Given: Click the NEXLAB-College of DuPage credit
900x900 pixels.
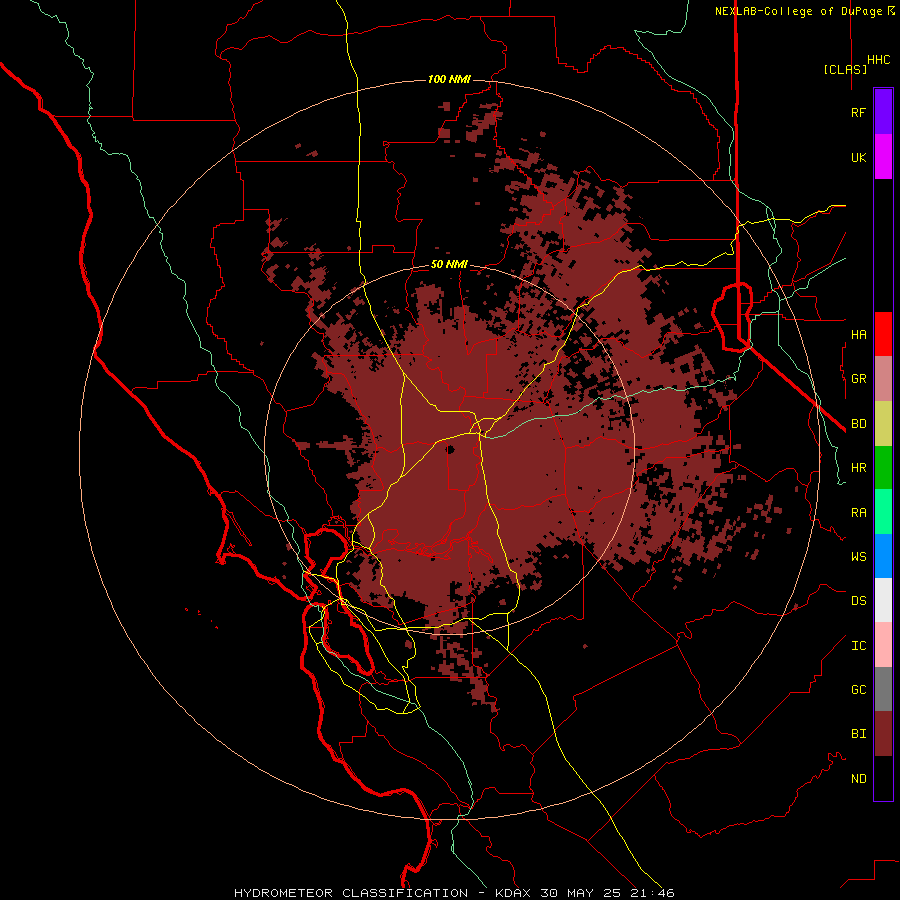Looking at the screenshot, I should [x=804, y=11].
